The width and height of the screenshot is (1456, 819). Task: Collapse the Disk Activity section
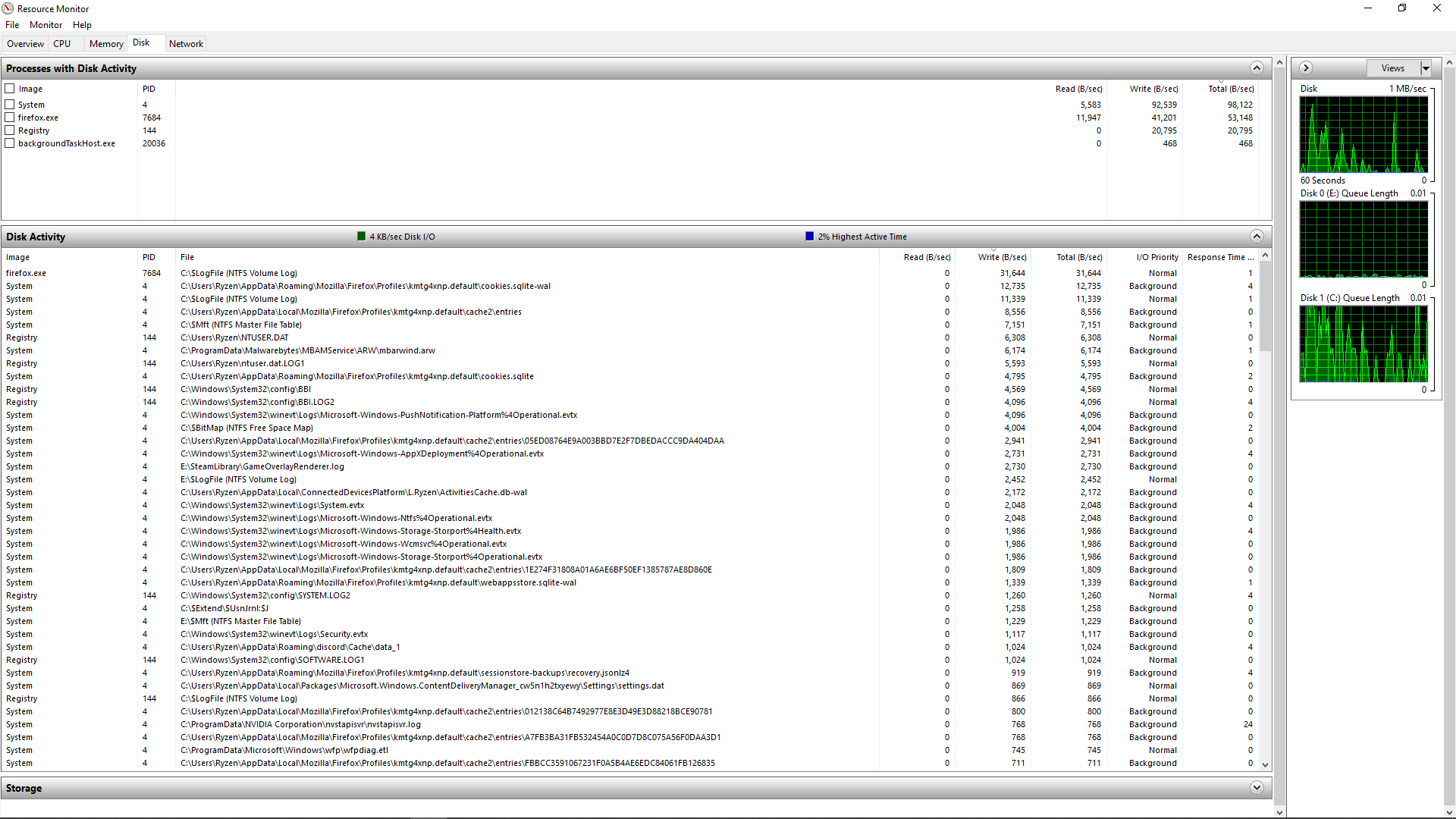1257,237
